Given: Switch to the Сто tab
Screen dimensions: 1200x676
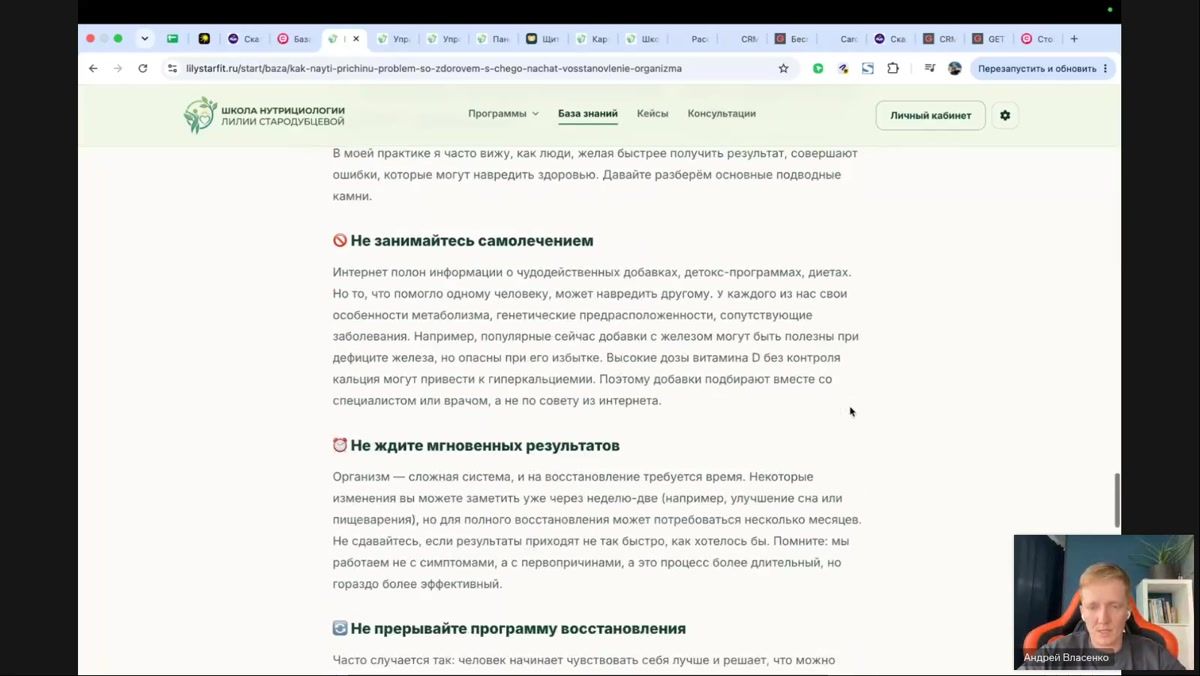Looking at the screenshot, I should pyautogui.click(x=1038, y=39).
